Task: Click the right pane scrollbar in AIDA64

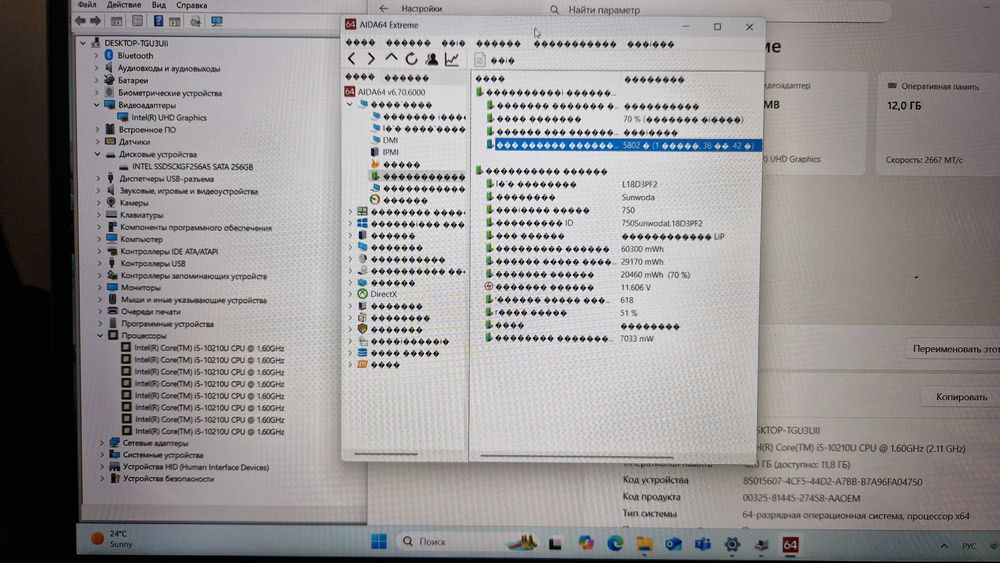Action: pos(576,456)
